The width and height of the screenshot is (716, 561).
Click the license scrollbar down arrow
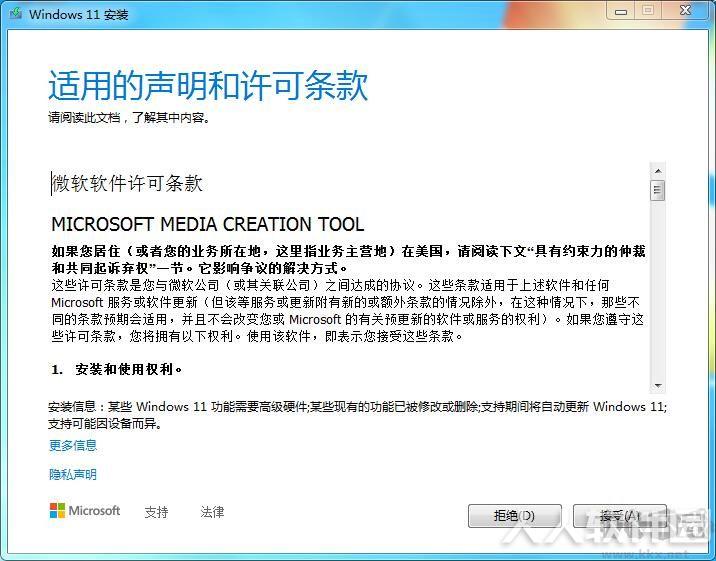click(x=658, y=386)
